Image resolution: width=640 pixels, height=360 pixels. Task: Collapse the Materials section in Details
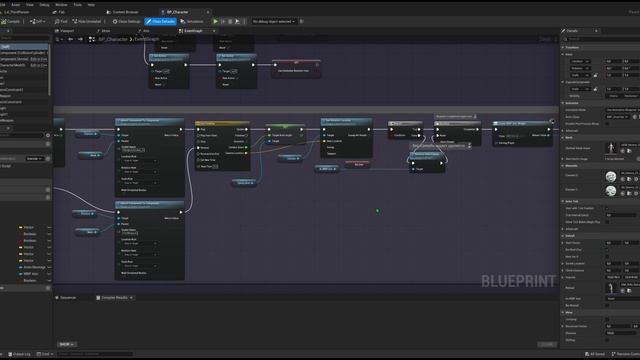562,166
